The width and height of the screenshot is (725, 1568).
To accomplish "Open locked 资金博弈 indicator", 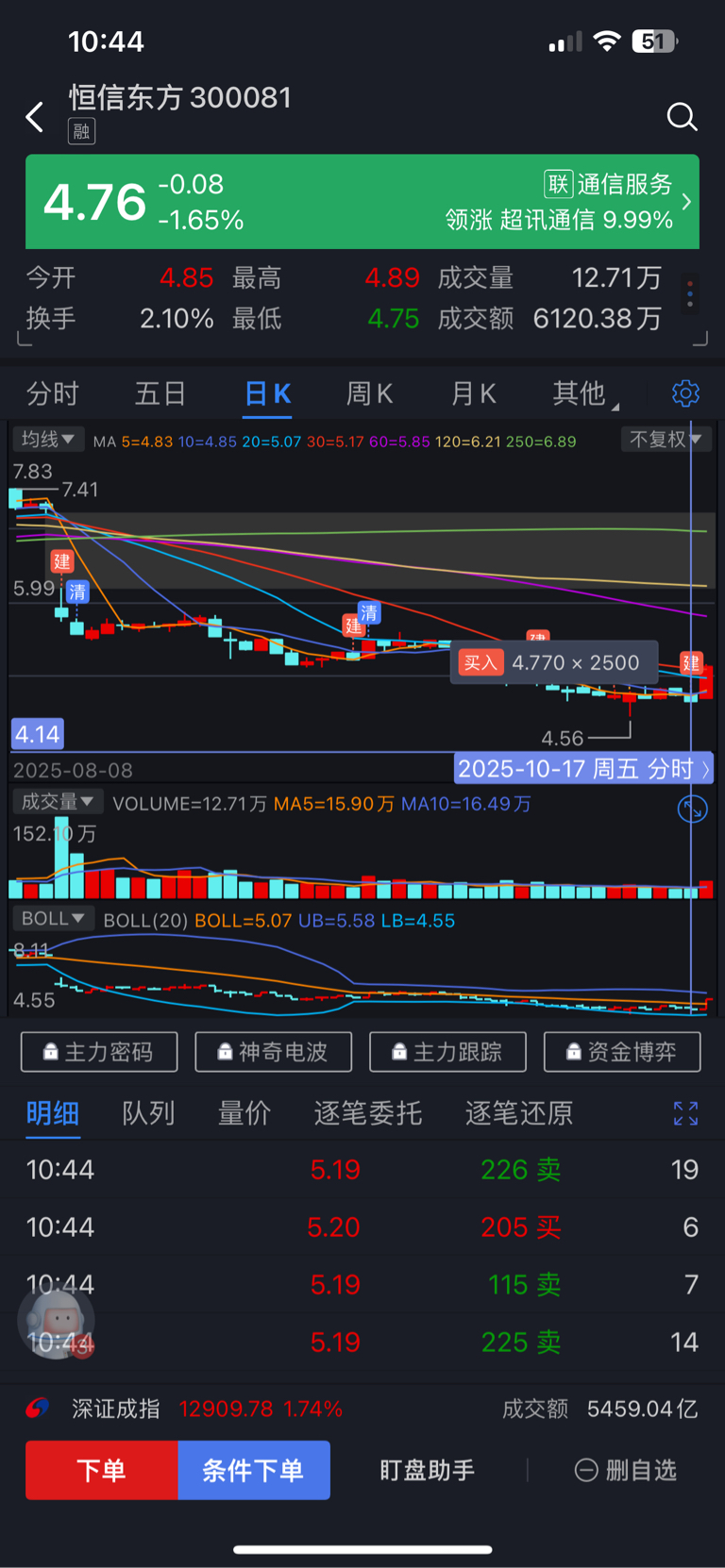I will 622,1052.
